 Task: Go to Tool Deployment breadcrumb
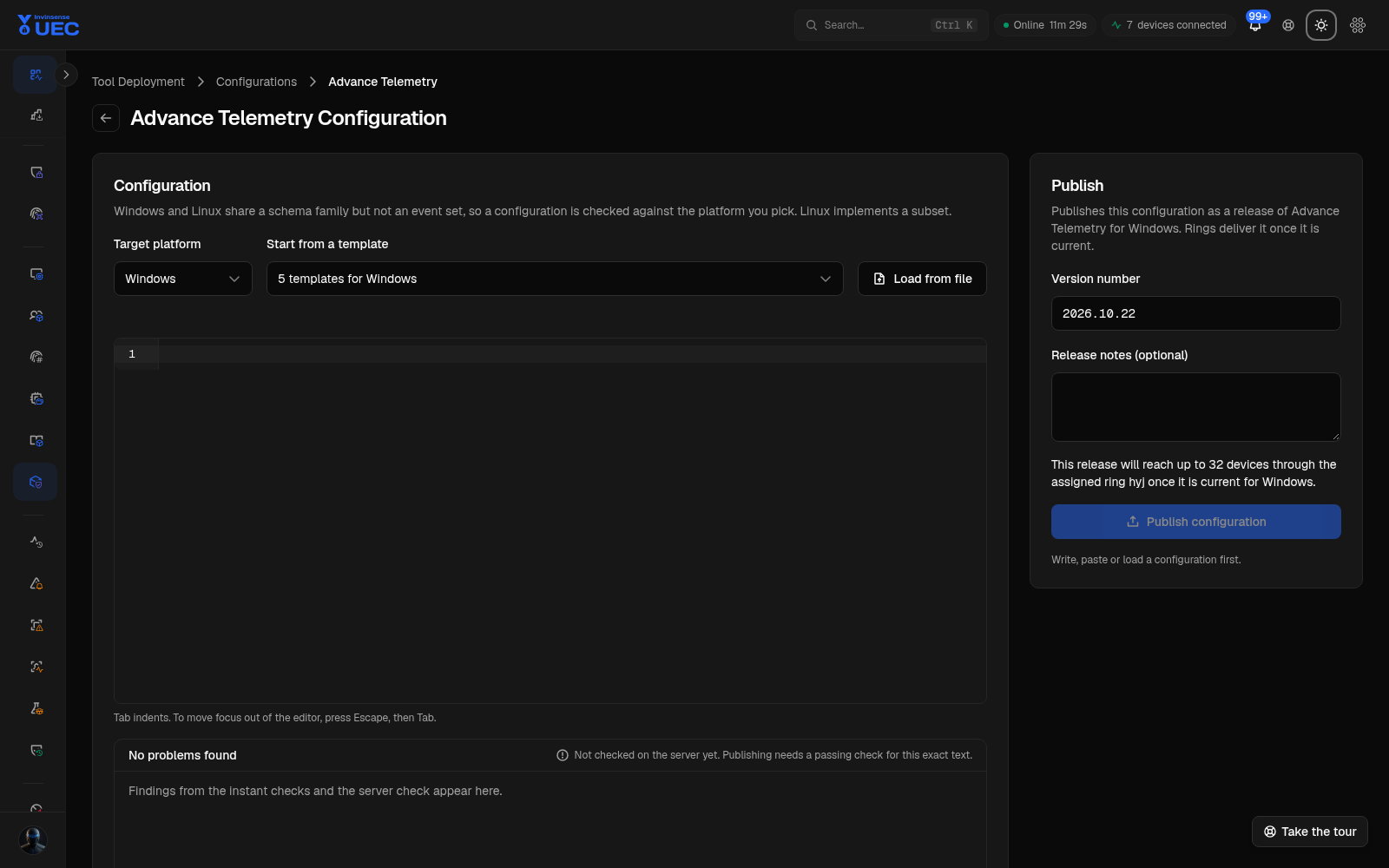[138, 82]
